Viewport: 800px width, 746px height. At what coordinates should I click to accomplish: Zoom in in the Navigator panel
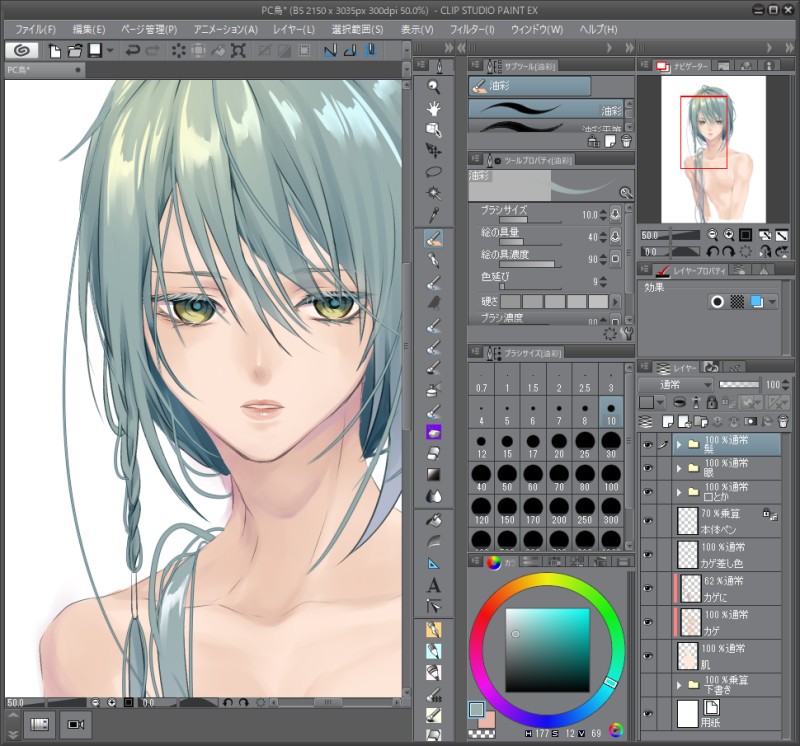point(729,235)
